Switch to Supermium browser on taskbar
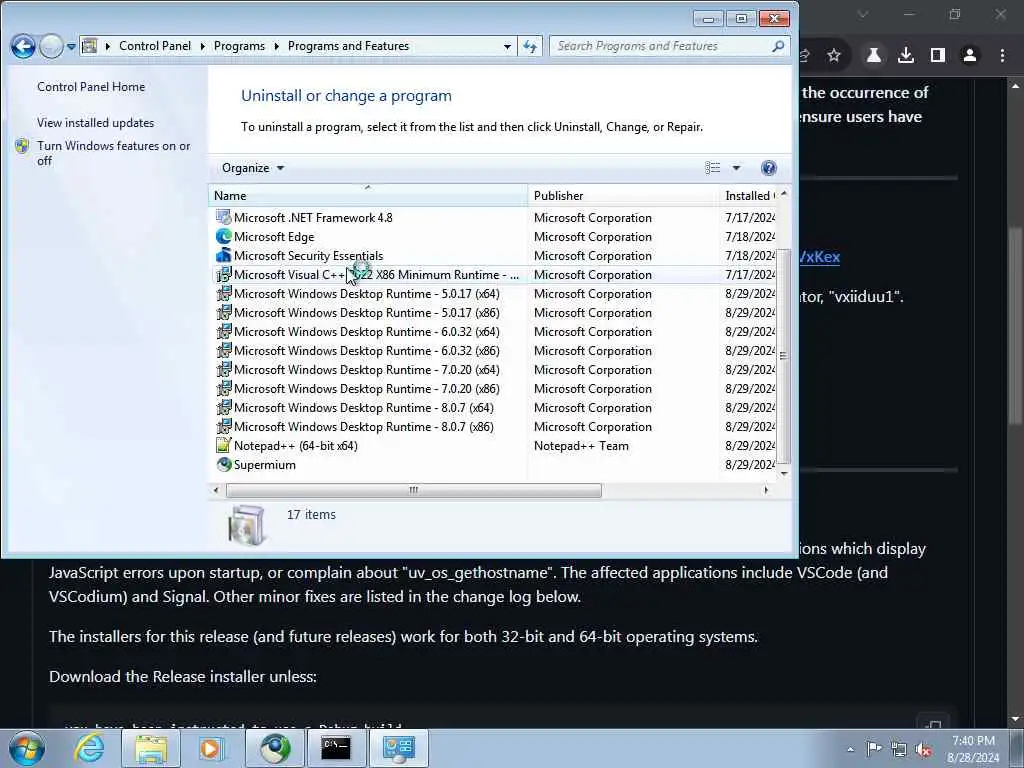 point(275,748)
